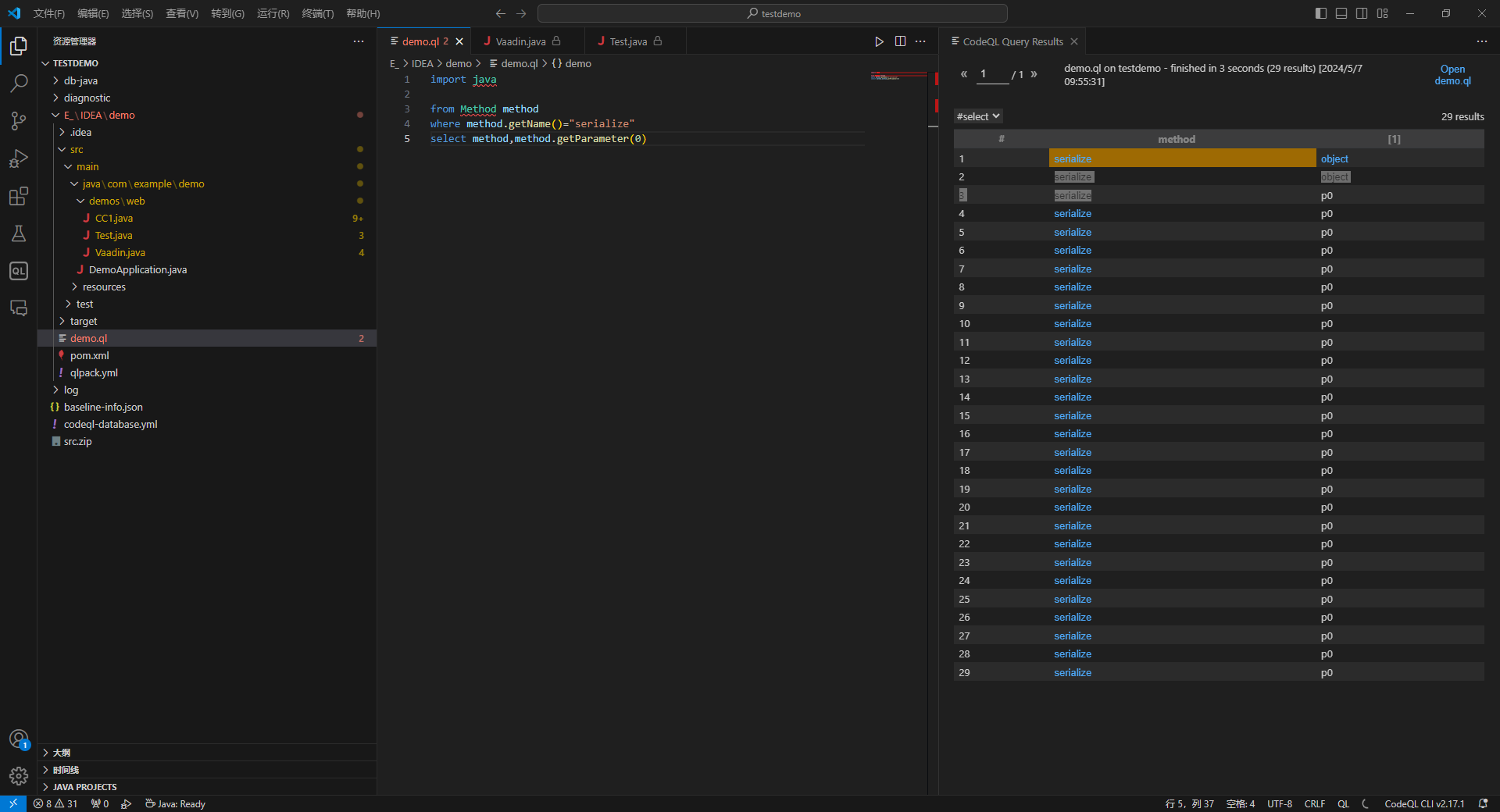The image size is (1500, 812).
Task: Open CC1.java in the explorer
Action: click(114, 218)
